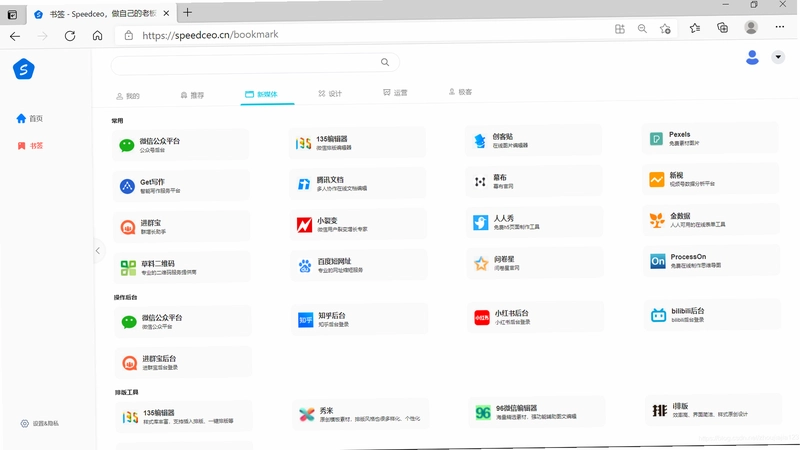Open the 新视 bookmark
The image size is (800, 450).
click(x=711, y=179)
